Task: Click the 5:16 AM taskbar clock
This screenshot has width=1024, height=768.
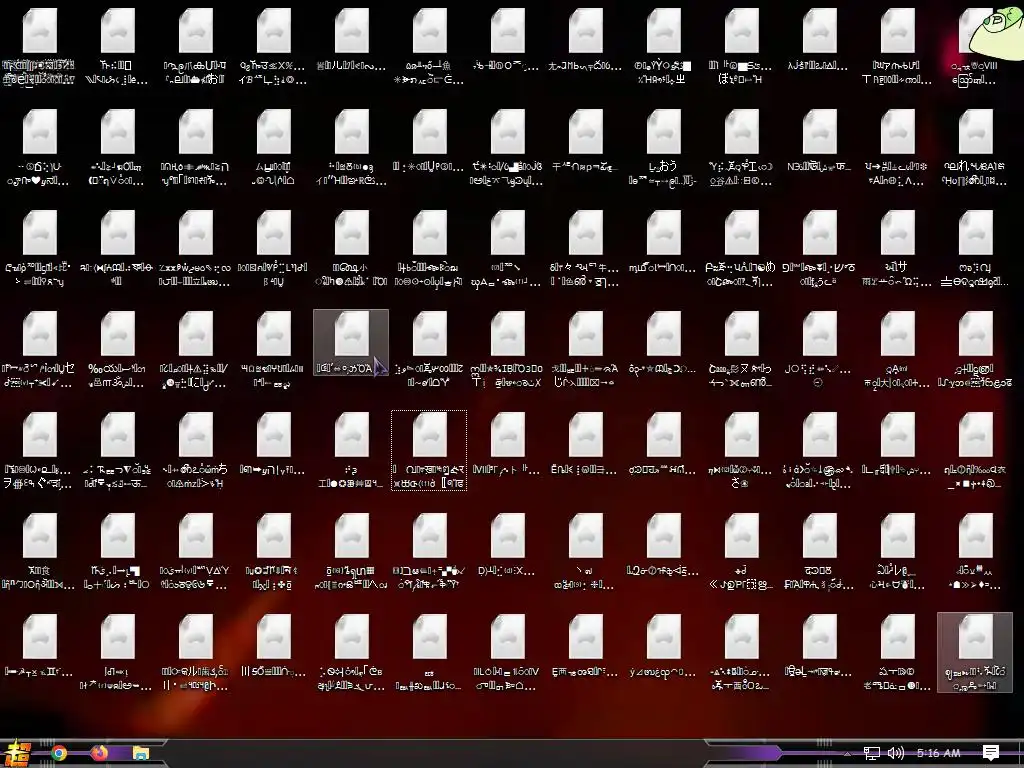Action: [x=938, y=754]
